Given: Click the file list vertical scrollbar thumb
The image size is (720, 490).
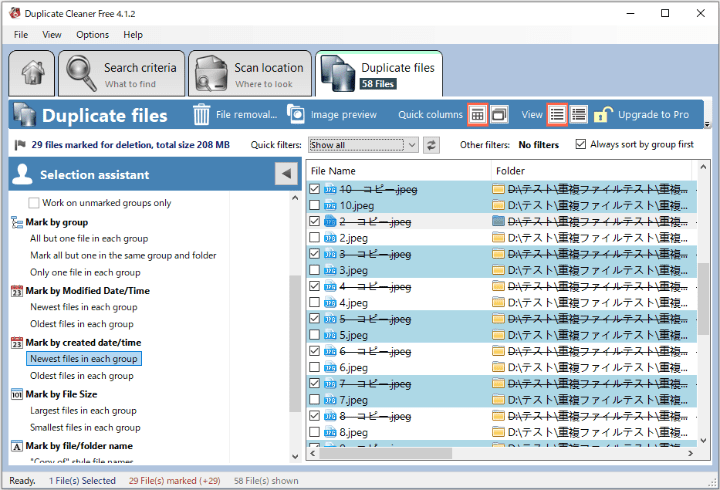Looking at the screenshot, I should [x=703, y=299].
